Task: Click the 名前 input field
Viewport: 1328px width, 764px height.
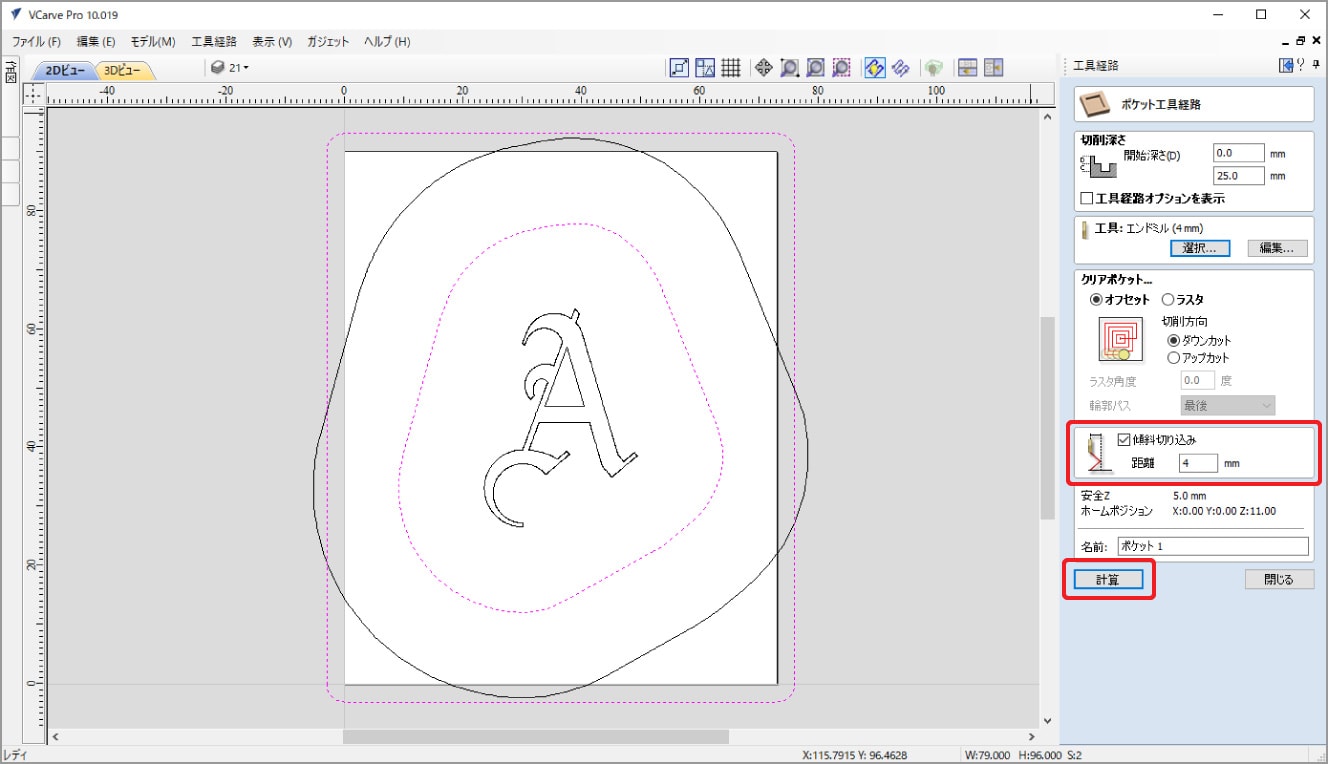Action: (x=1212, y=546)
